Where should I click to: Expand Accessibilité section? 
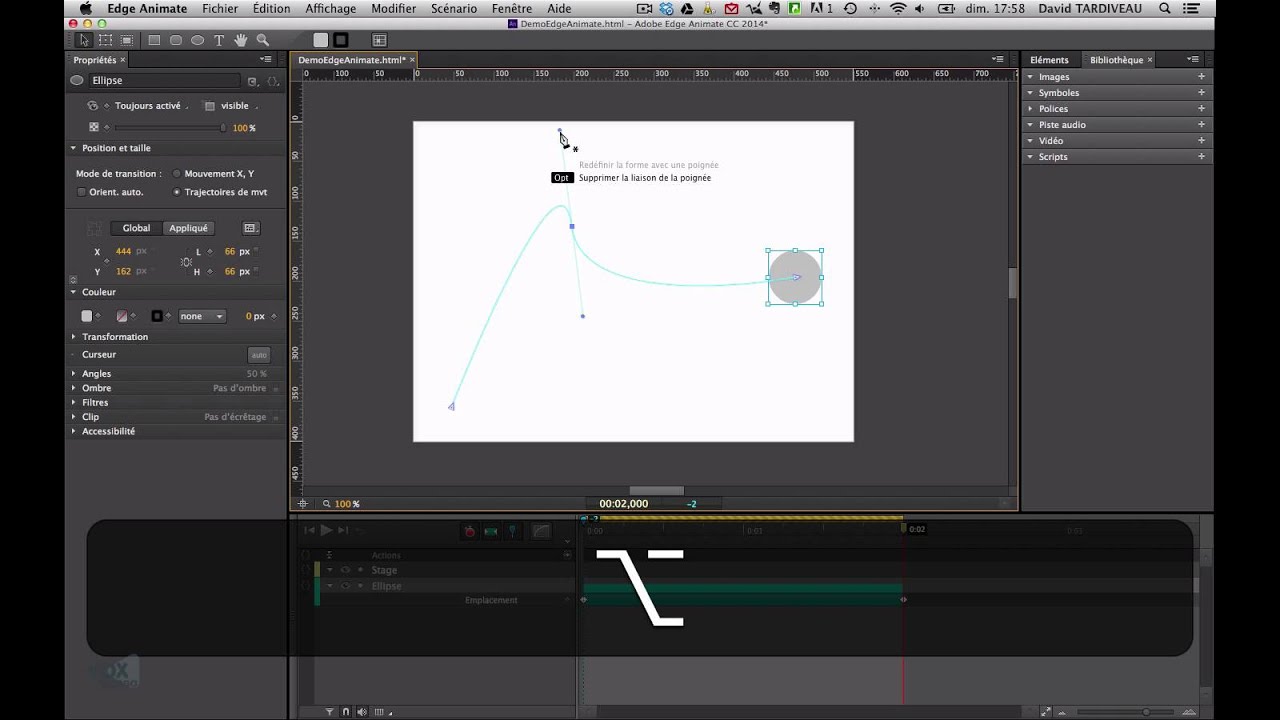pos(73,432)
